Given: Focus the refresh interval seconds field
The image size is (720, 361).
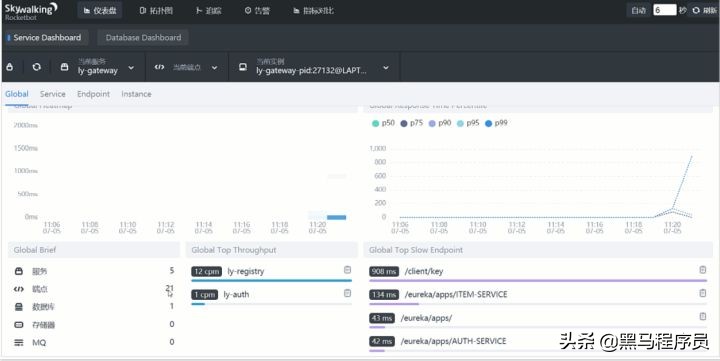Looking at the screenshot, I should point(664,10).
